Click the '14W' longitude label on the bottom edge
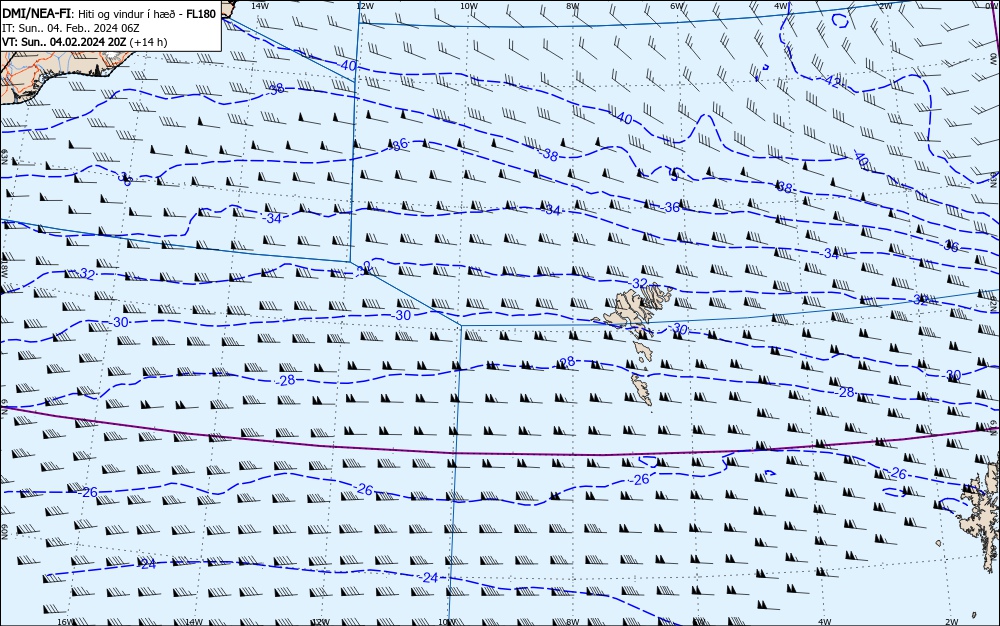 point(194,622)
